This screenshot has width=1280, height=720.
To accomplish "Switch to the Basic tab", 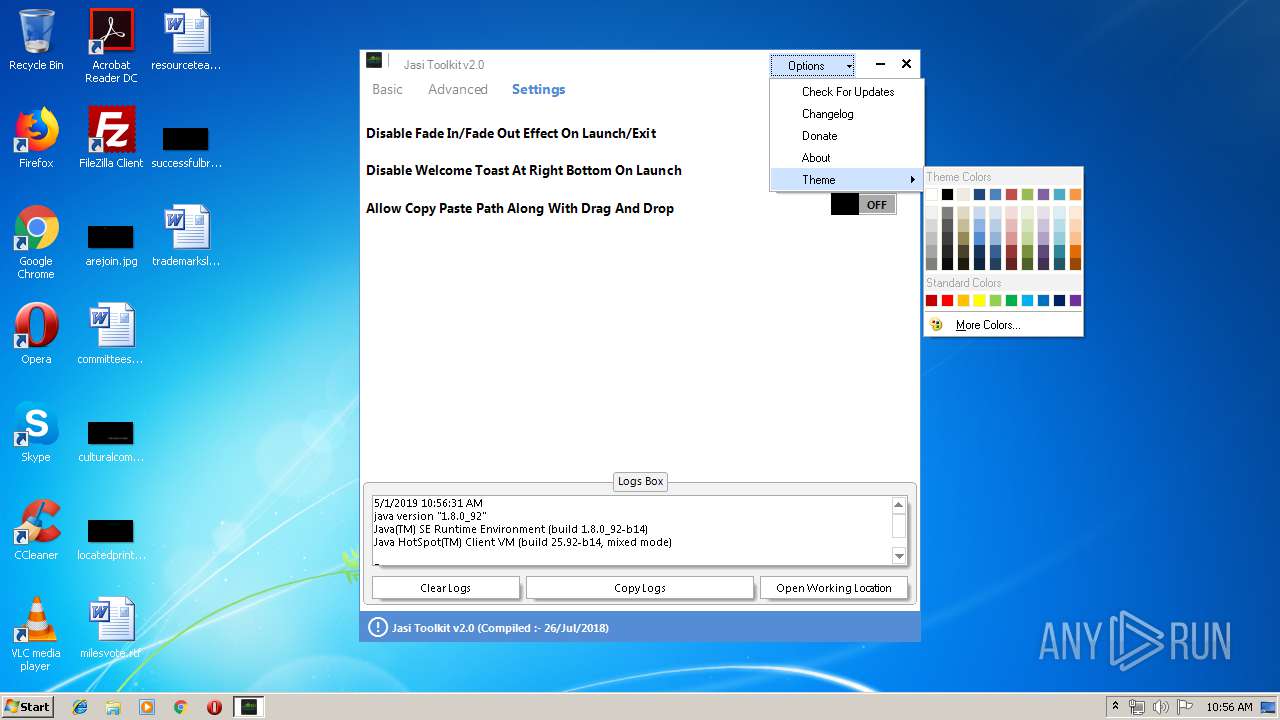I will [x=387, y=89].
